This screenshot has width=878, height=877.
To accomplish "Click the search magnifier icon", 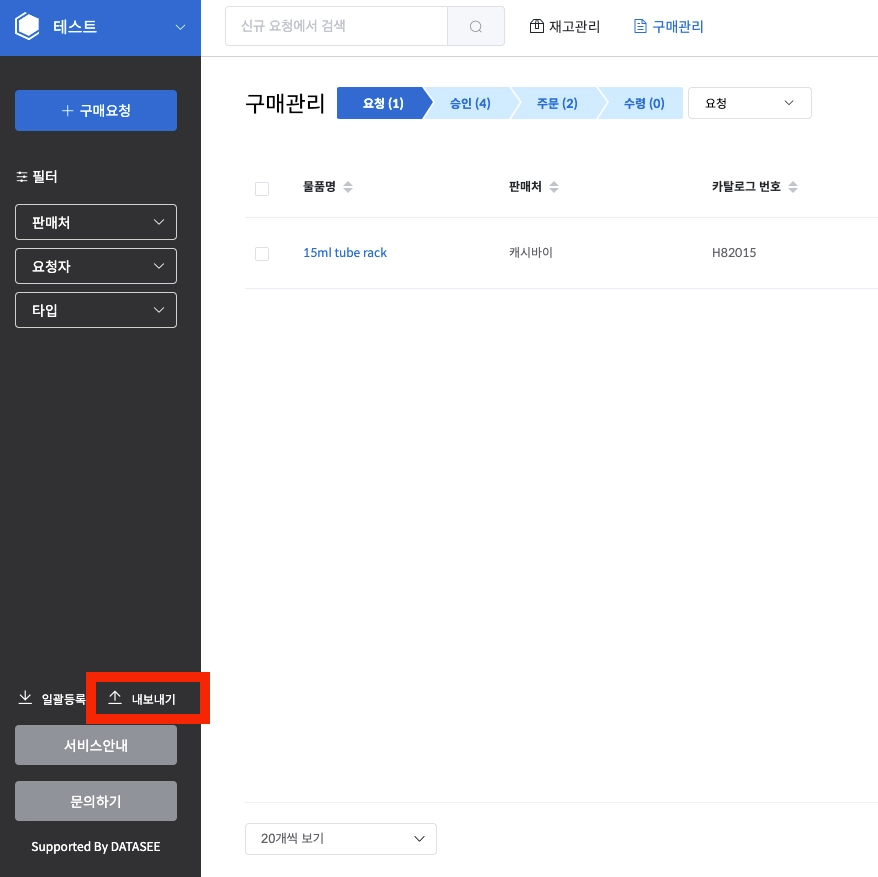I will pyautogui.click(x=476, y=26).
